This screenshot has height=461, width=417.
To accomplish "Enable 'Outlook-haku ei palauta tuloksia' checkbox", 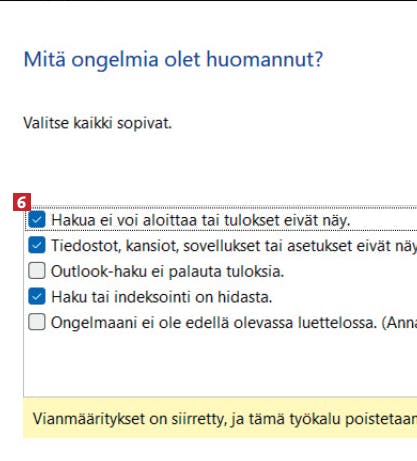I will point(37,271).
